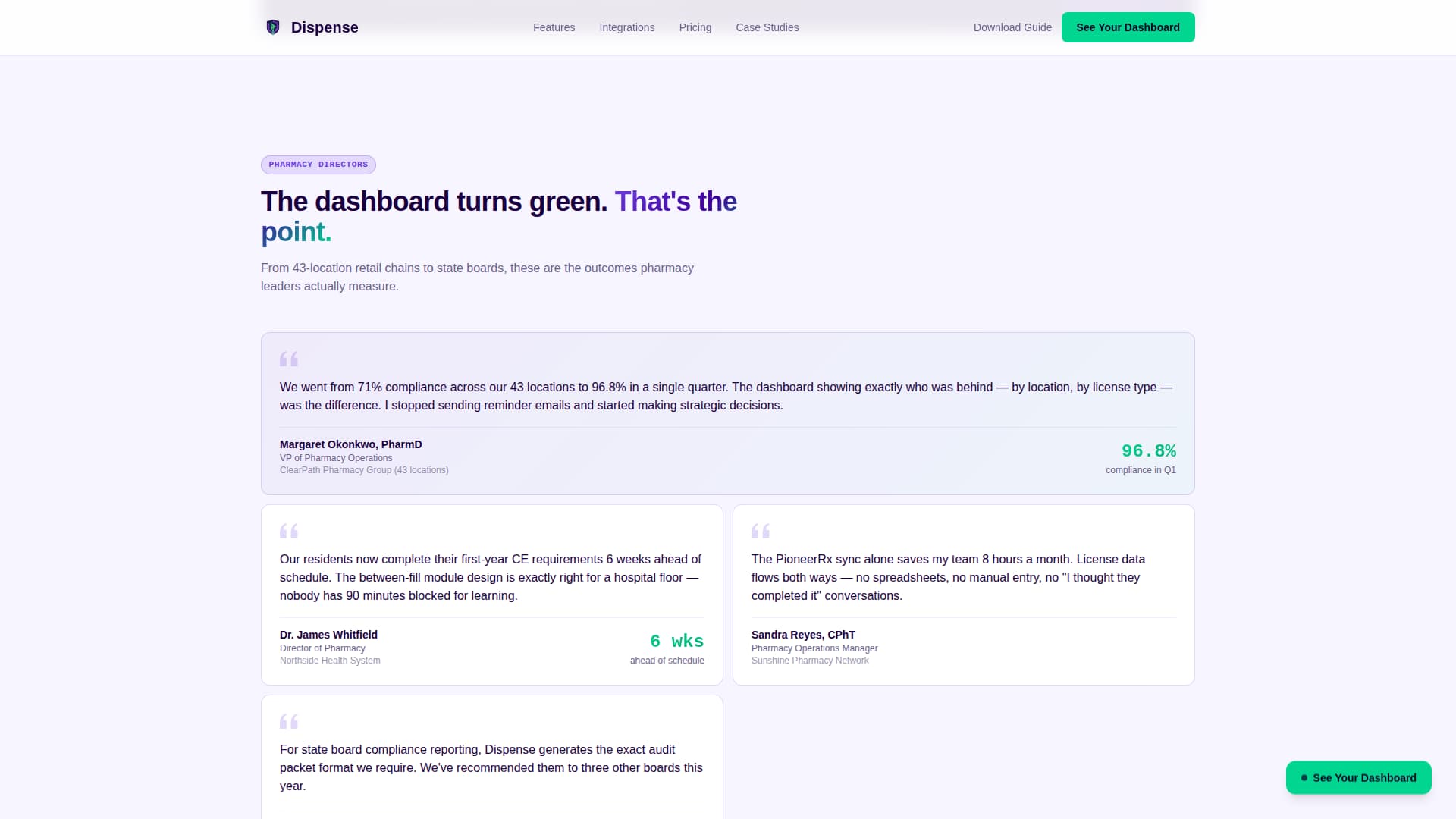Click the state board compliance reporting quote
The image size is (1456, 819).
tap(491, 767)
